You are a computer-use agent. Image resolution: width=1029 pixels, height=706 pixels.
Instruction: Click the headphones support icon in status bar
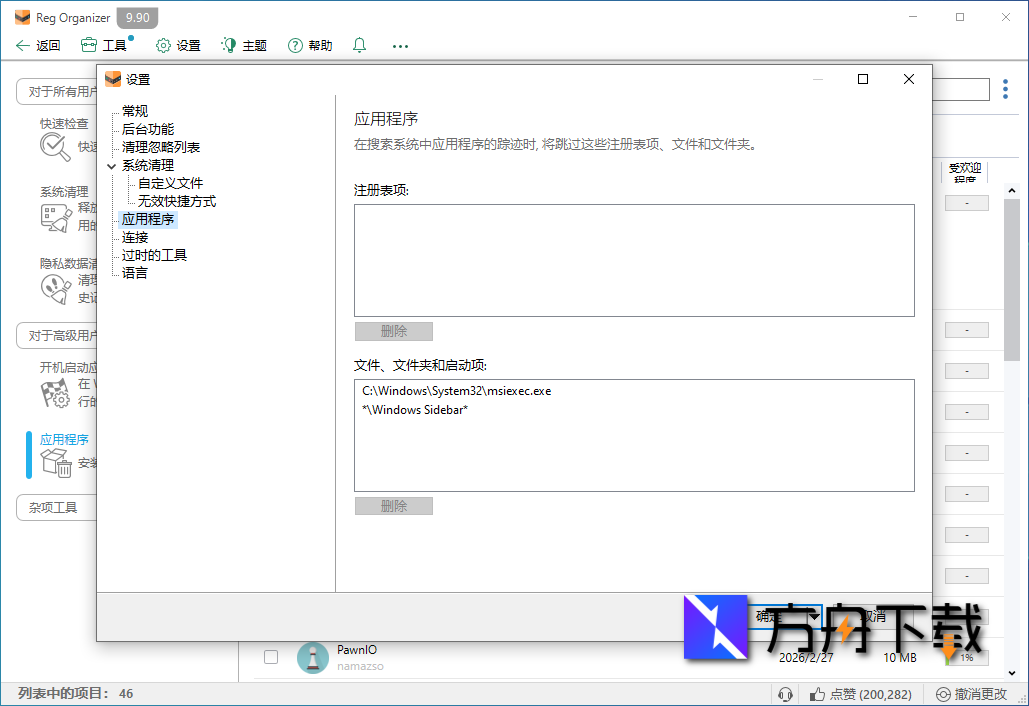[x=785, y=693]
